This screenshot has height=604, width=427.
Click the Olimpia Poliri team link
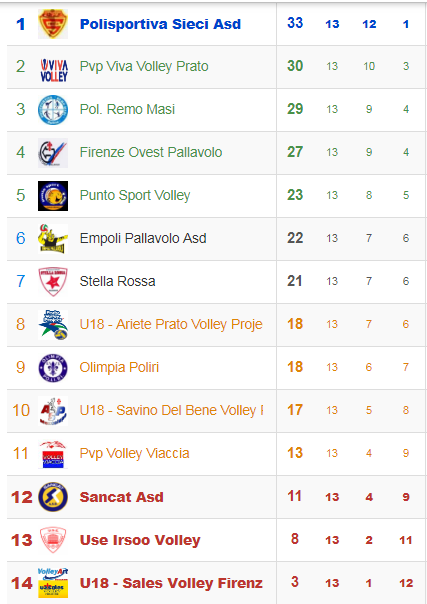(119, 367)
